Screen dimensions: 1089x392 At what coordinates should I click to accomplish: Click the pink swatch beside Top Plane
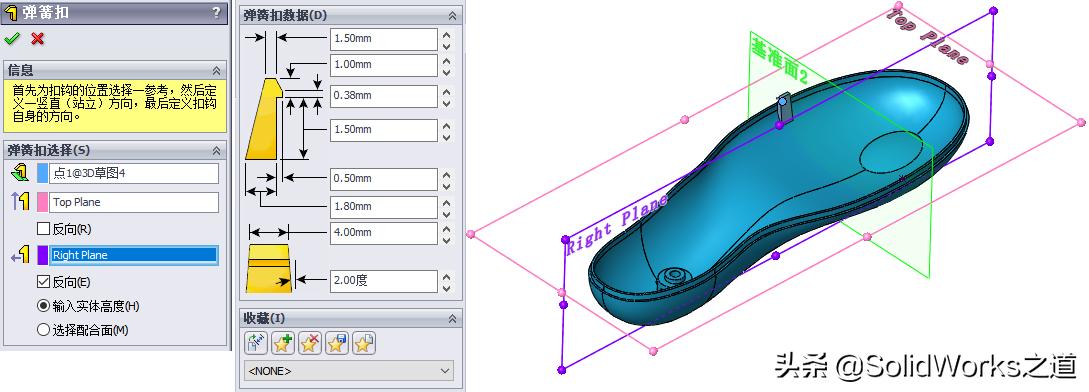[42, 202]
